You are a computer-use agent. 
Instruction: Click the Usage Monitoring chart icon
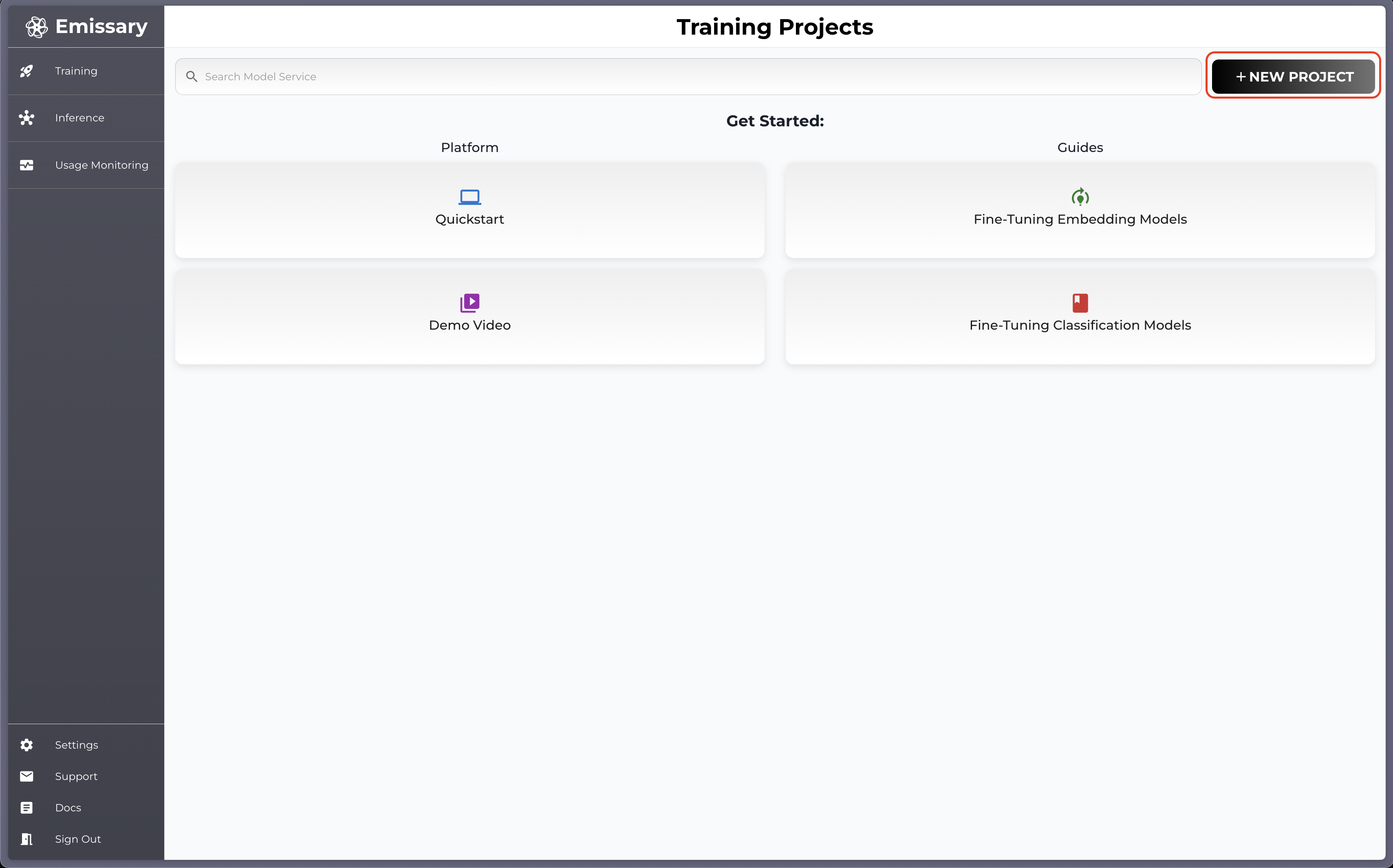tap(26, 165)
